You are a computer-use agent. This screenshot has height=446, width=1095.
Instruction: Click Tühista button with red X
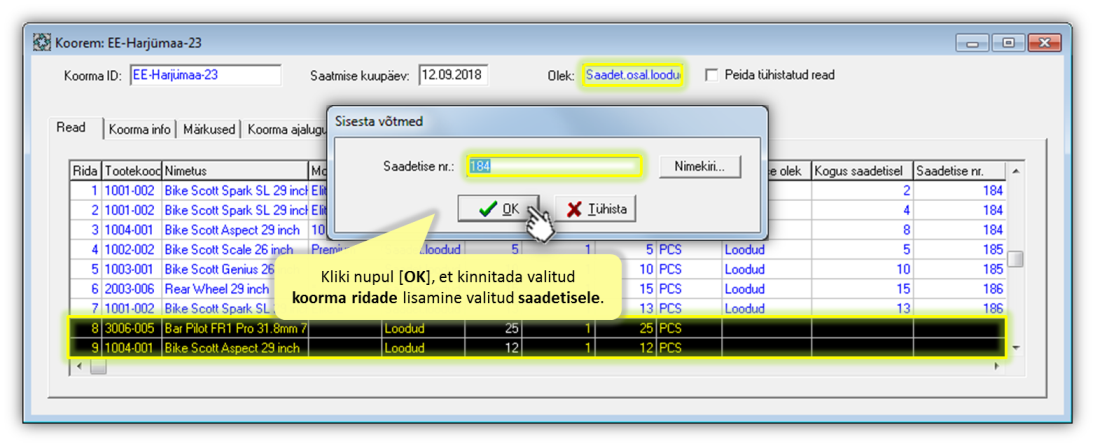pyautogui.click(x=596, y=209)
